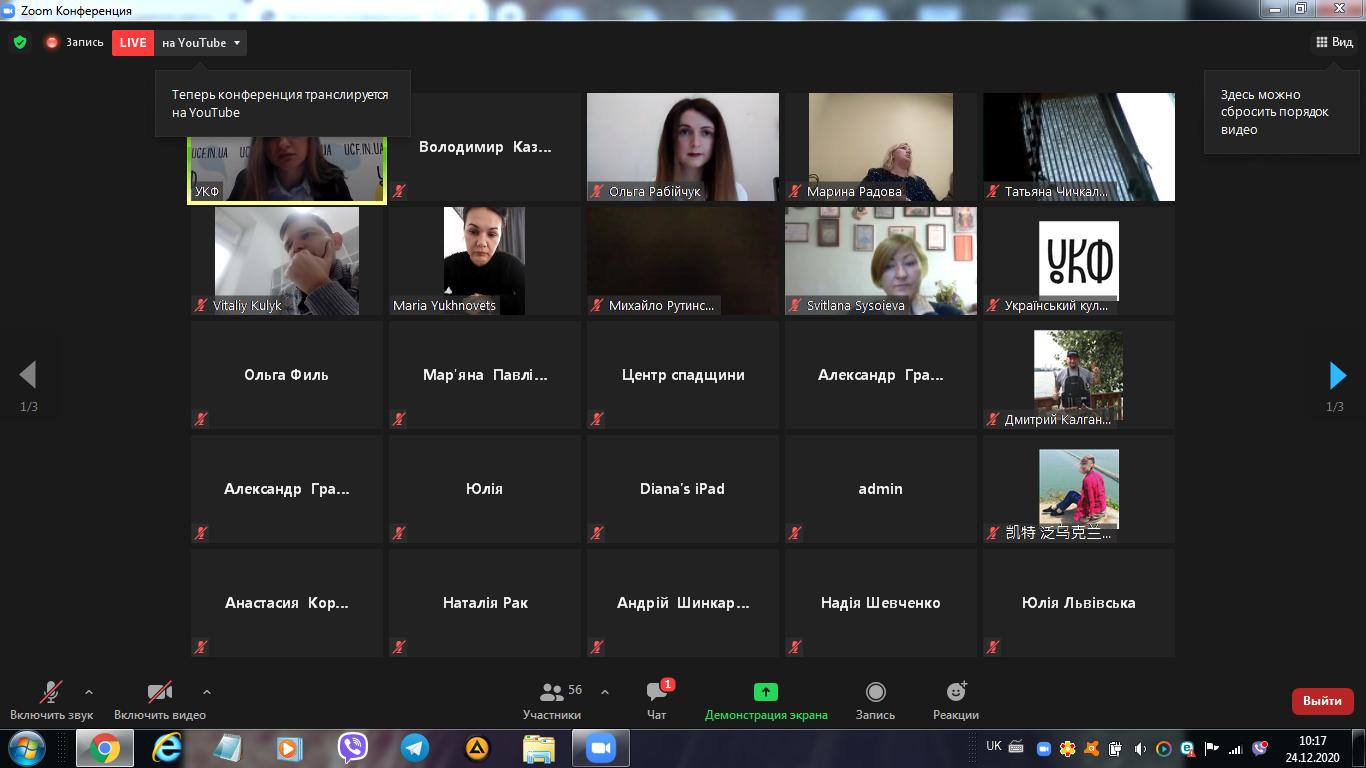Open the Participants panel icon
The height and width of the screenshot is (768, 1366).
coord(551,692)
